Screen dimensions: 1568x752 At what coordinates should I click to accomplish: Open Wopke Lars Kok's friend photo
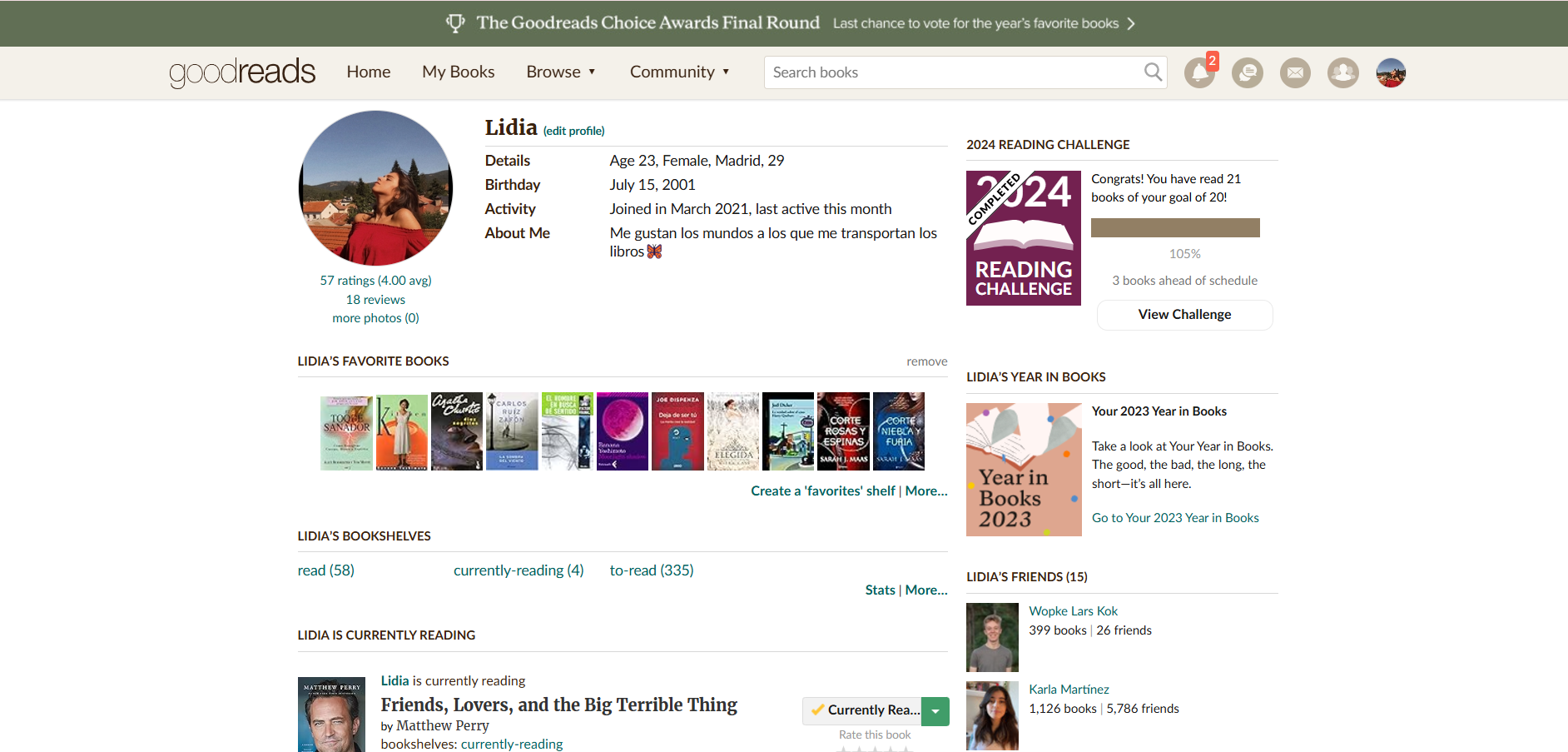(x=992, y=637)
